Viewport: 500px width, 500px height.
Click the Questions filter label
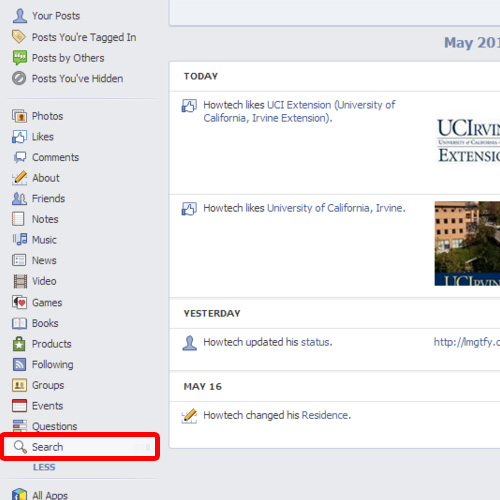55,427
